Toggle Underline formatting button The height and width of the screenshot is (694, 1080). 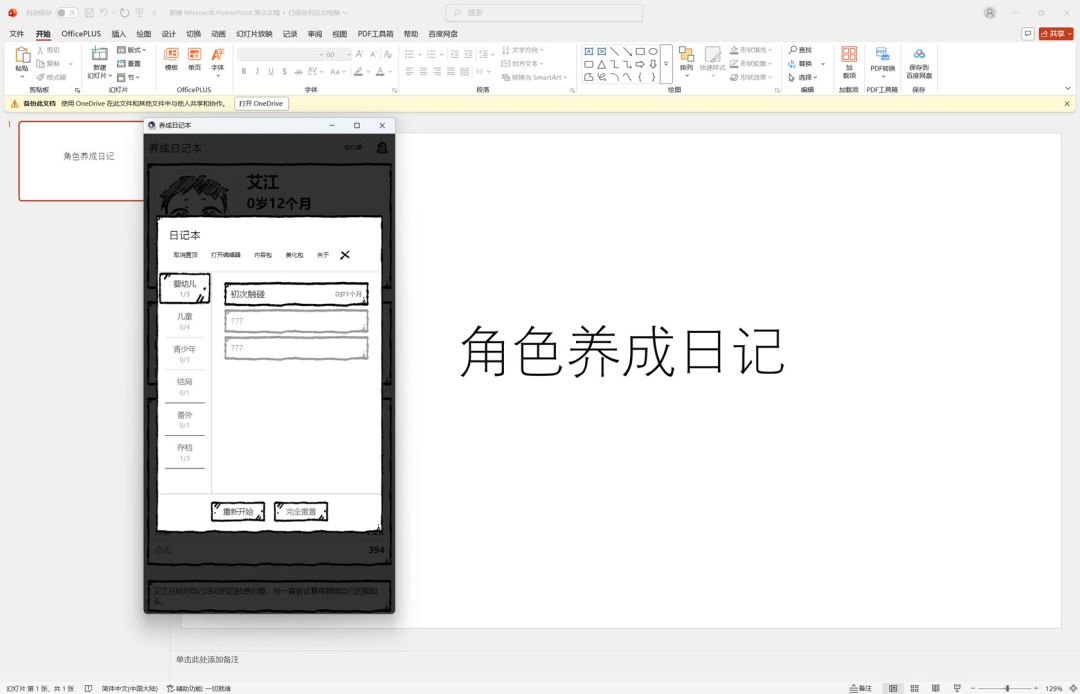[271, 71]
